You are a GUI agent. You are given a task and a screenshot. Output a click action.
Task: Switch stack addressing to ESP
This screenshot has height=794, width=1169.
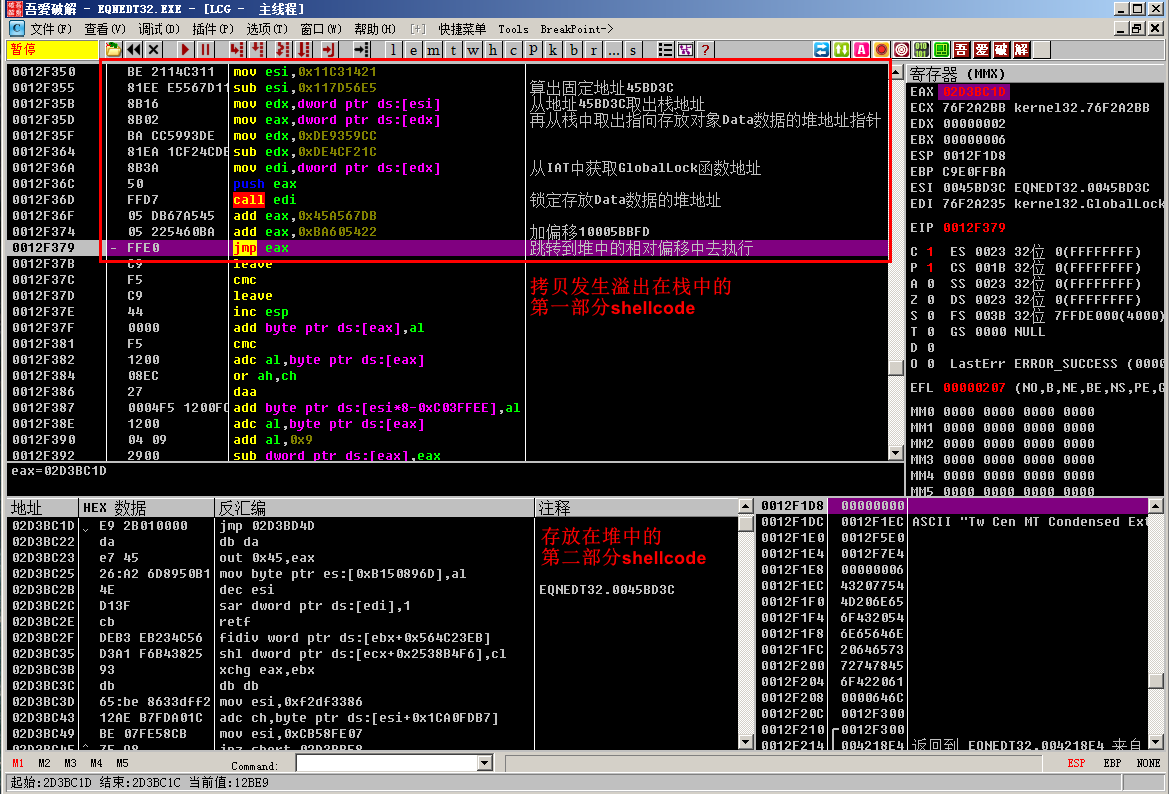click(1076, 763)
